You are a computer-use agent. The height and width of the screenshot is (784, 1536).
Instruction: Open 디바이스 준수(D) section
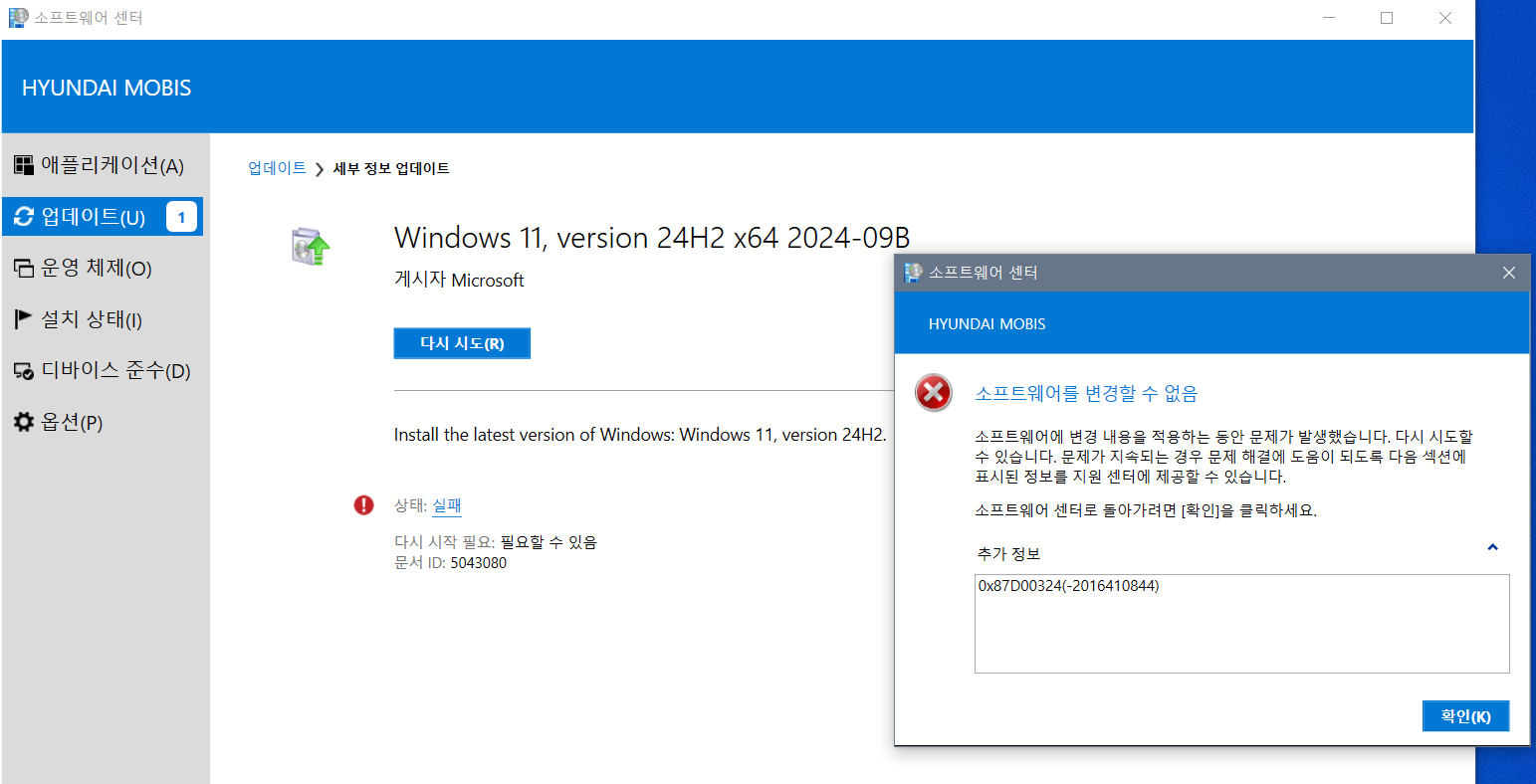point(105,371)
